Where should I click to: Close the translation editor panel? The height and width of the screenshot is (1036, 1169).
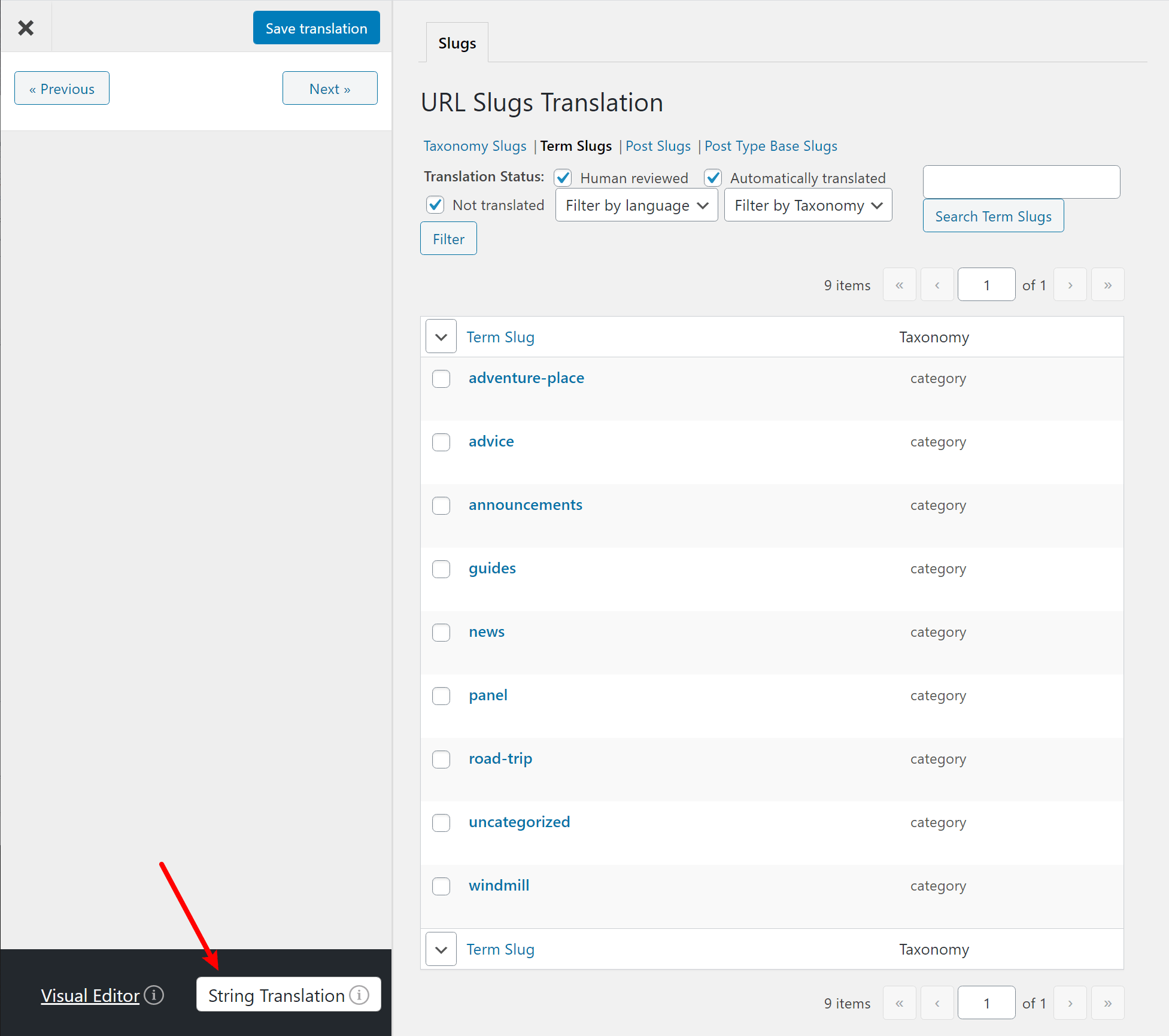(x=26, y=28)
